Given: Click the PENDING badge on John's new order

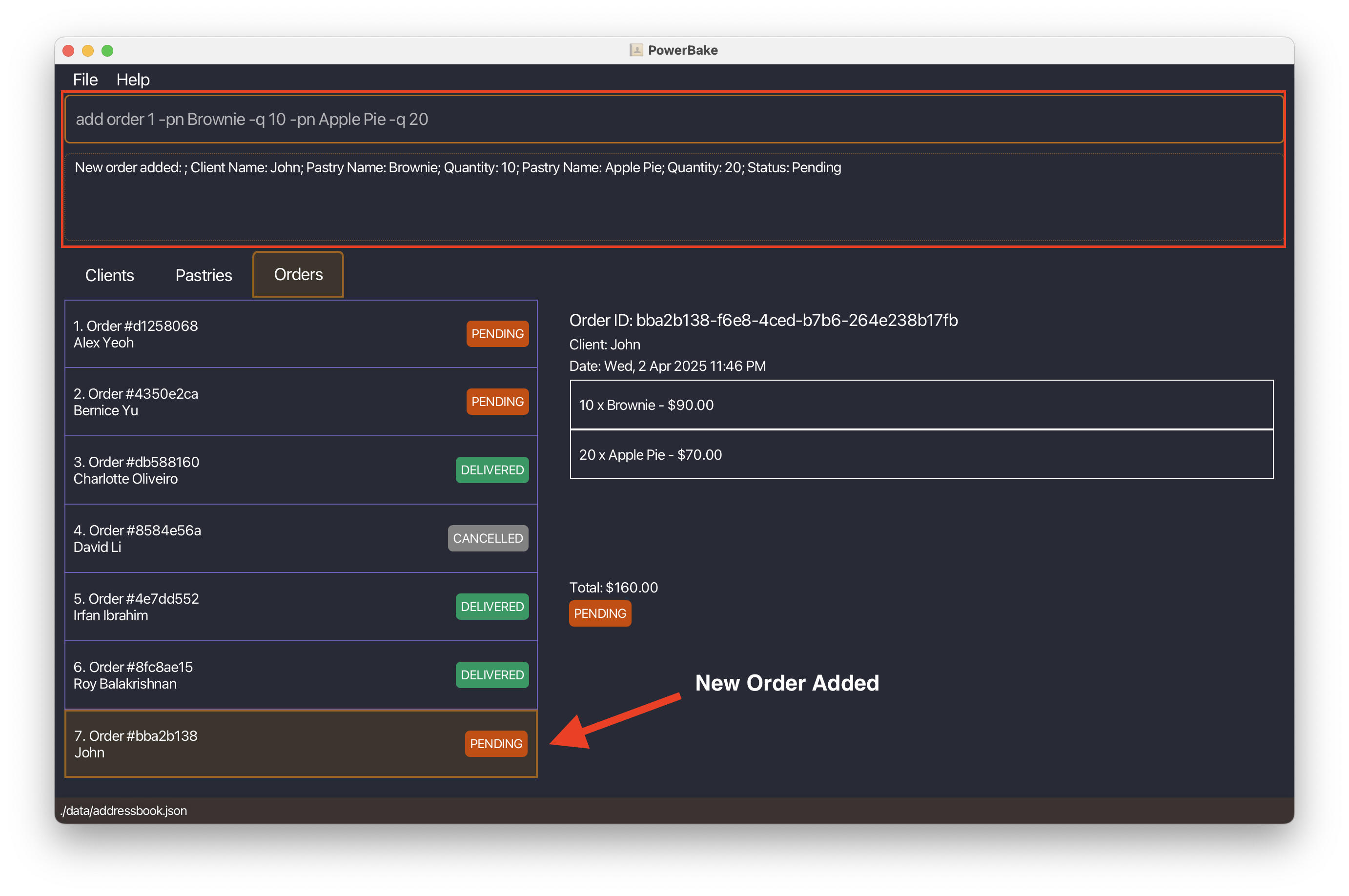Looking at the screenshot, I should pos(495,743).
